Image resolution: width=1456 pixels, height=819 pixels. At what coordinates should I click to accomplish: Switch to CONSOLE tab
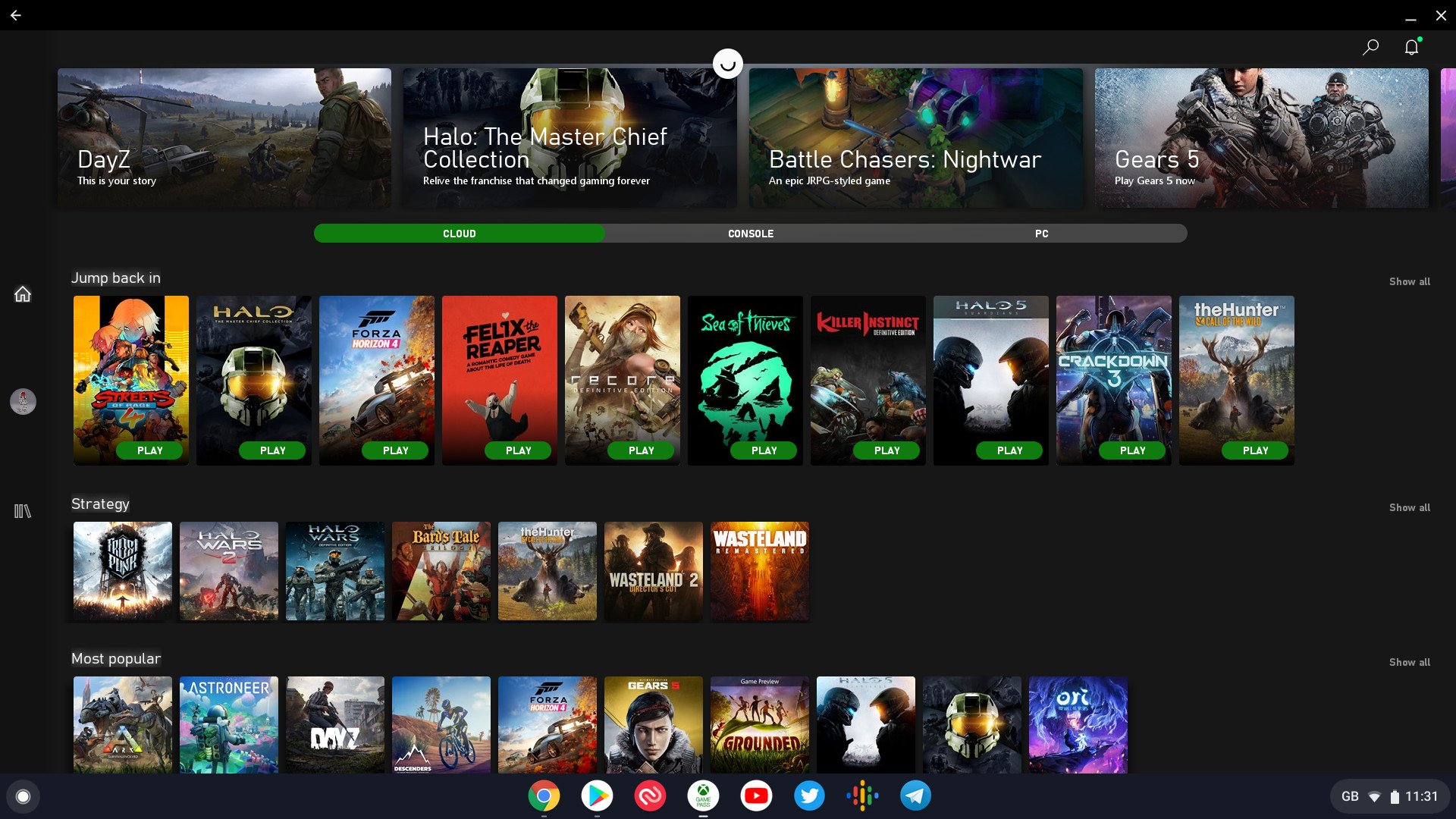pos(750,233)
